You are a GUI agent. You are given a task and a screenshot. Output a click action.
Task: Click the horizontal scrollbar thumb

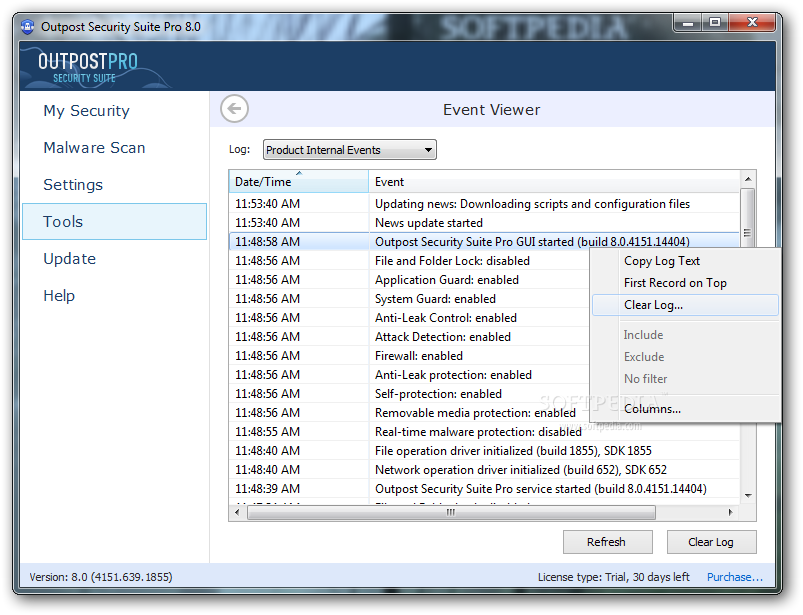coord(451,512)
